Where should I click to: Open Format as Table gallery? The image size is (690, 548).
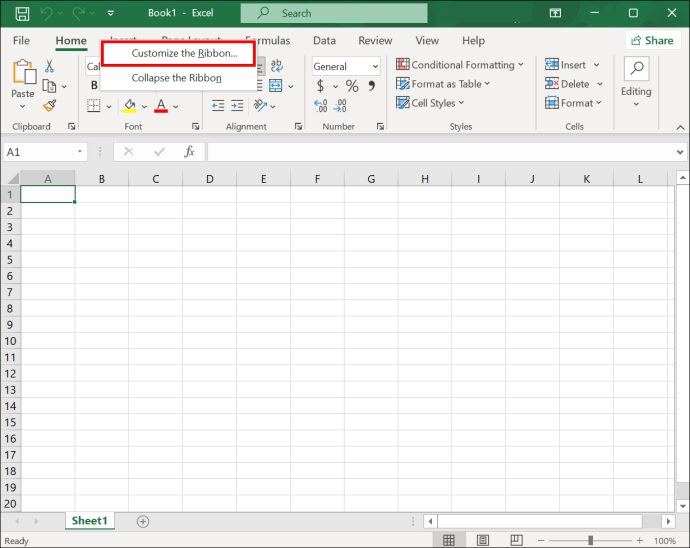pos(443,84)
